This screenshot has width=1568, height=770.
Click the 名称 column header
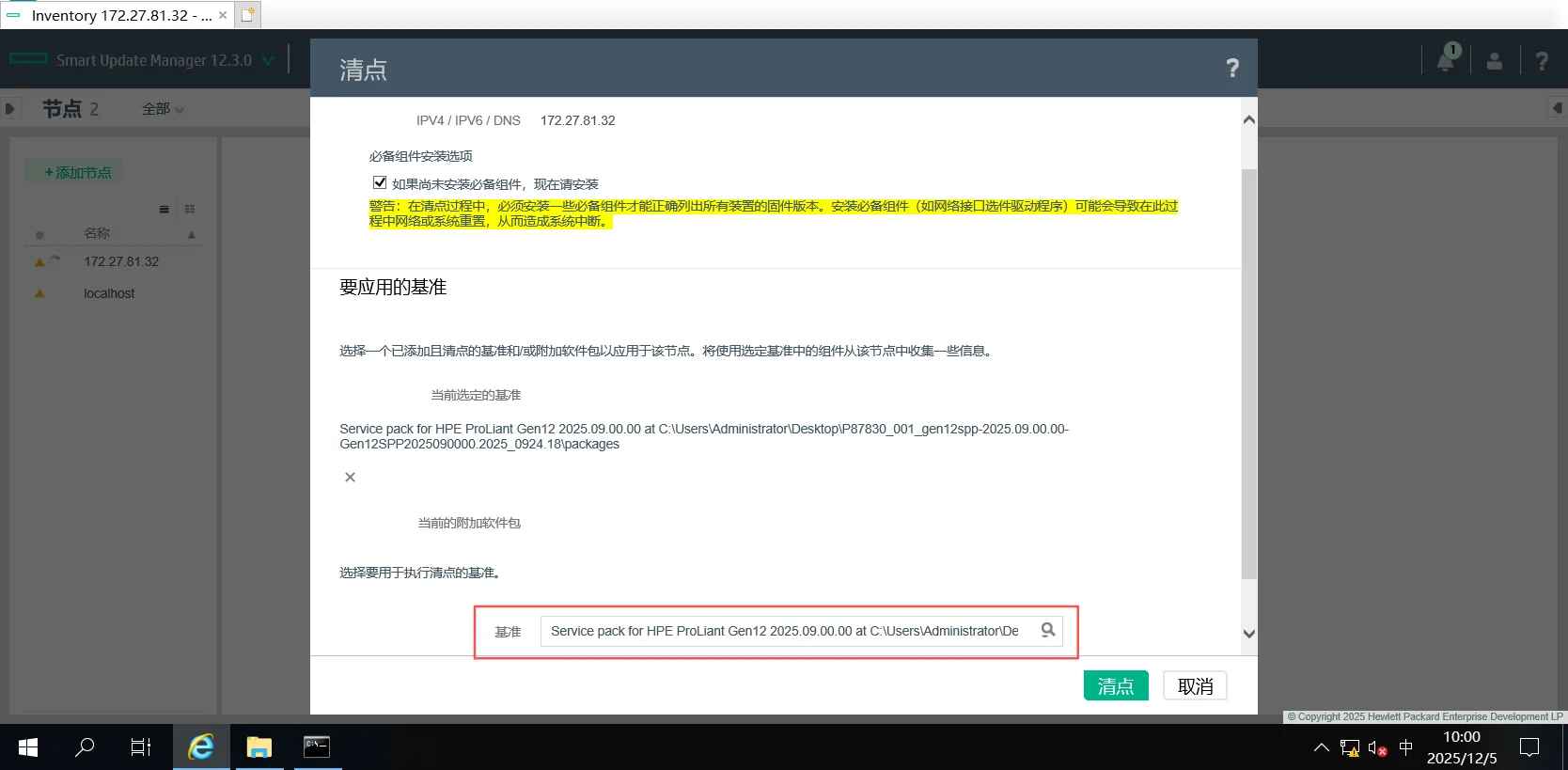[97, 233]
